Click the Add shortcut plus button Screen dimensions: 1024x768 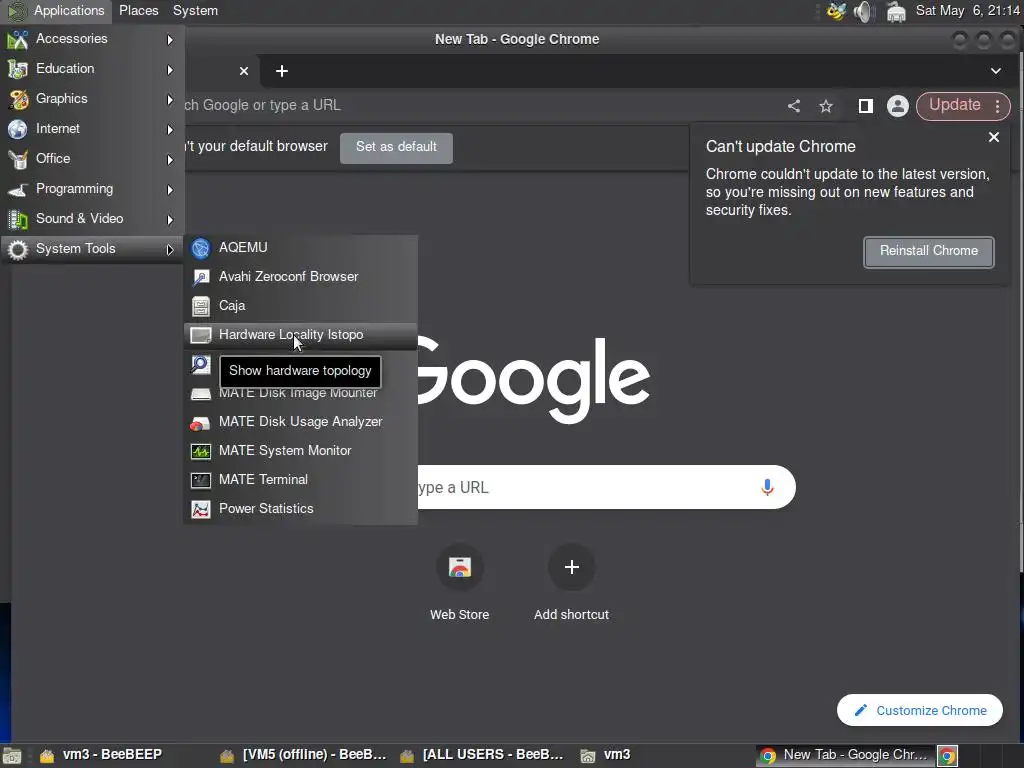click(x=571, y=567)
